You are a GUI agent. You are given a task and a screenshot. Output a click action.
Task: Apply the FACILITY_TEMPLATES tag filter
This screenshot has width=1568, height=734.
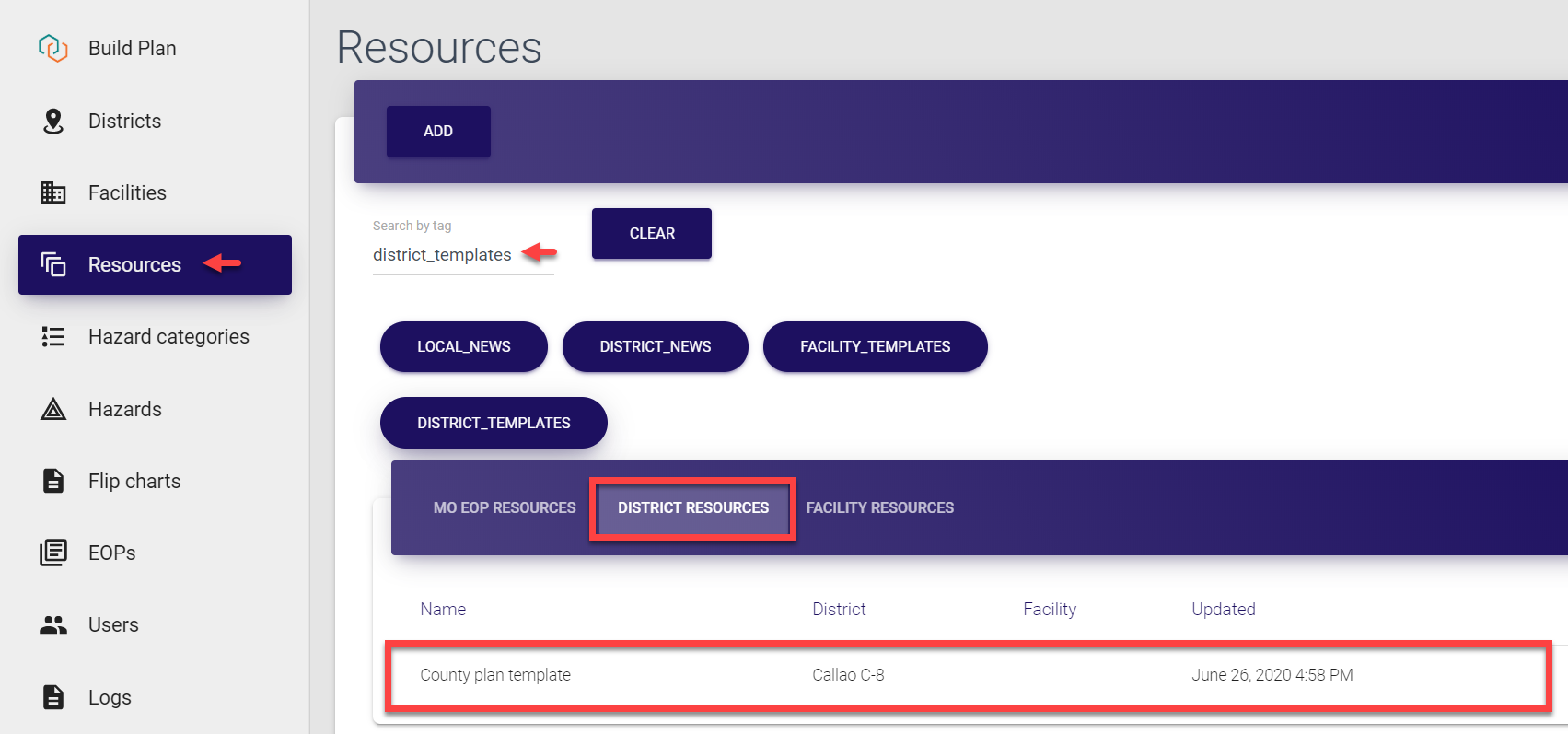(x=875, y=347)
